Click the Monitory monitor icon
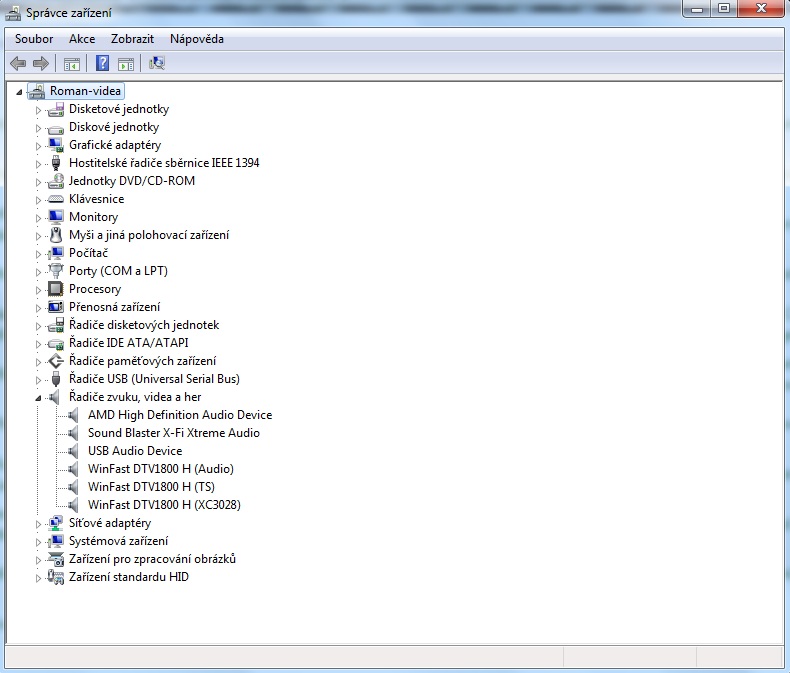Screen dimensions: 790x673 (x=56, y=217)
